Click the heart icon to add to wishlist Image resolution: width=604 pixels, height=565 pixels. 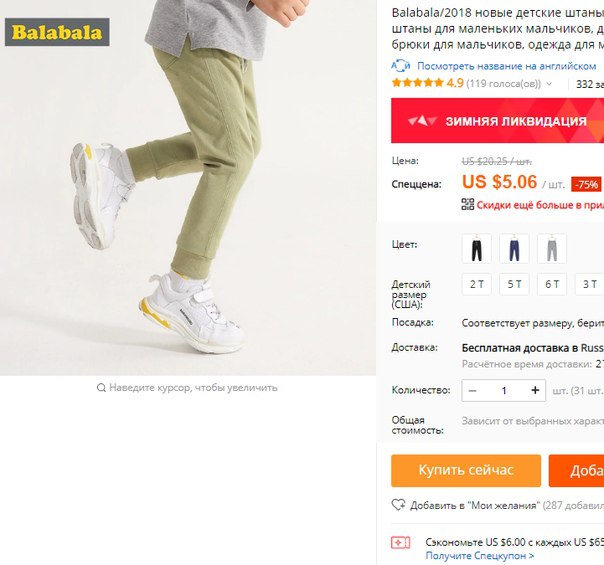[398, 505]
